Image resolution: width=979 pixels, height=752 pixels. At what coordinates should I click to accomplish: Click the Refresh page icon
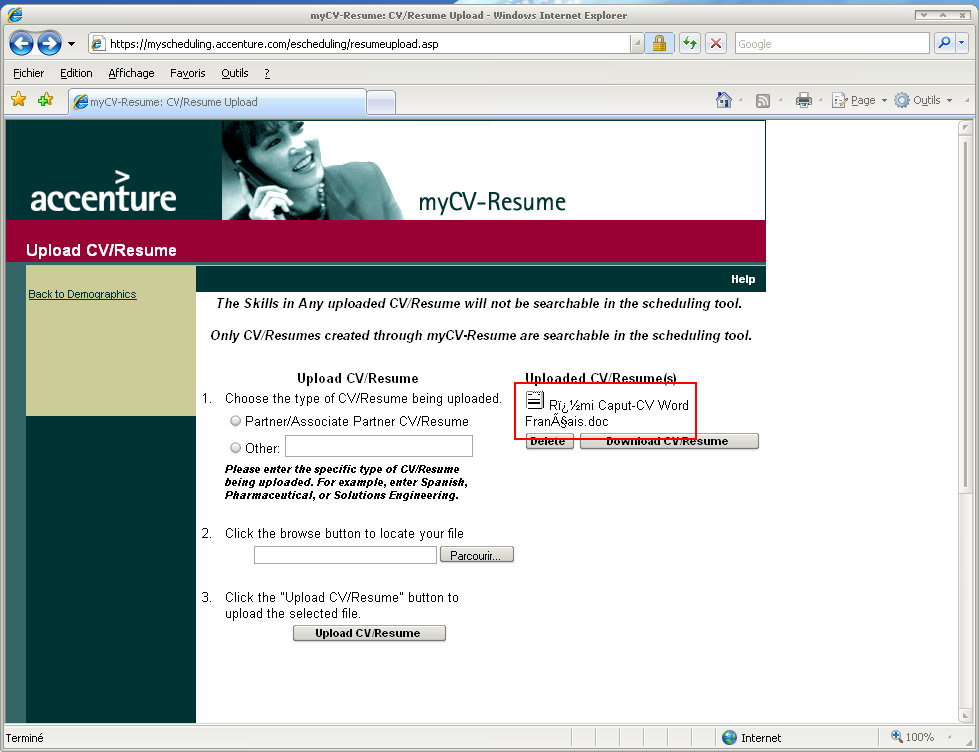click(689, 44)
